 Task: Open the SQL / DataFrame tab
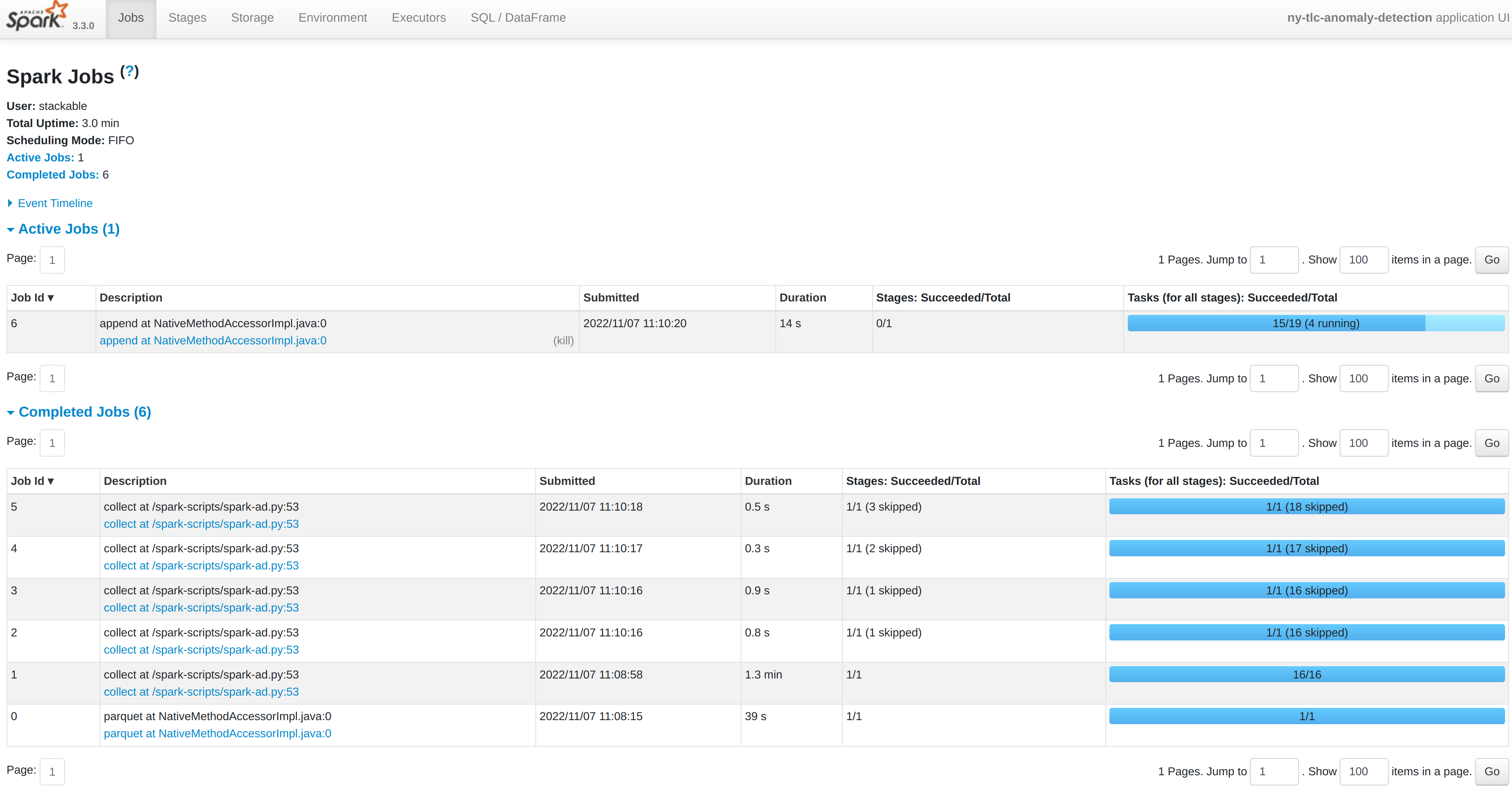[x=518, y=18]
